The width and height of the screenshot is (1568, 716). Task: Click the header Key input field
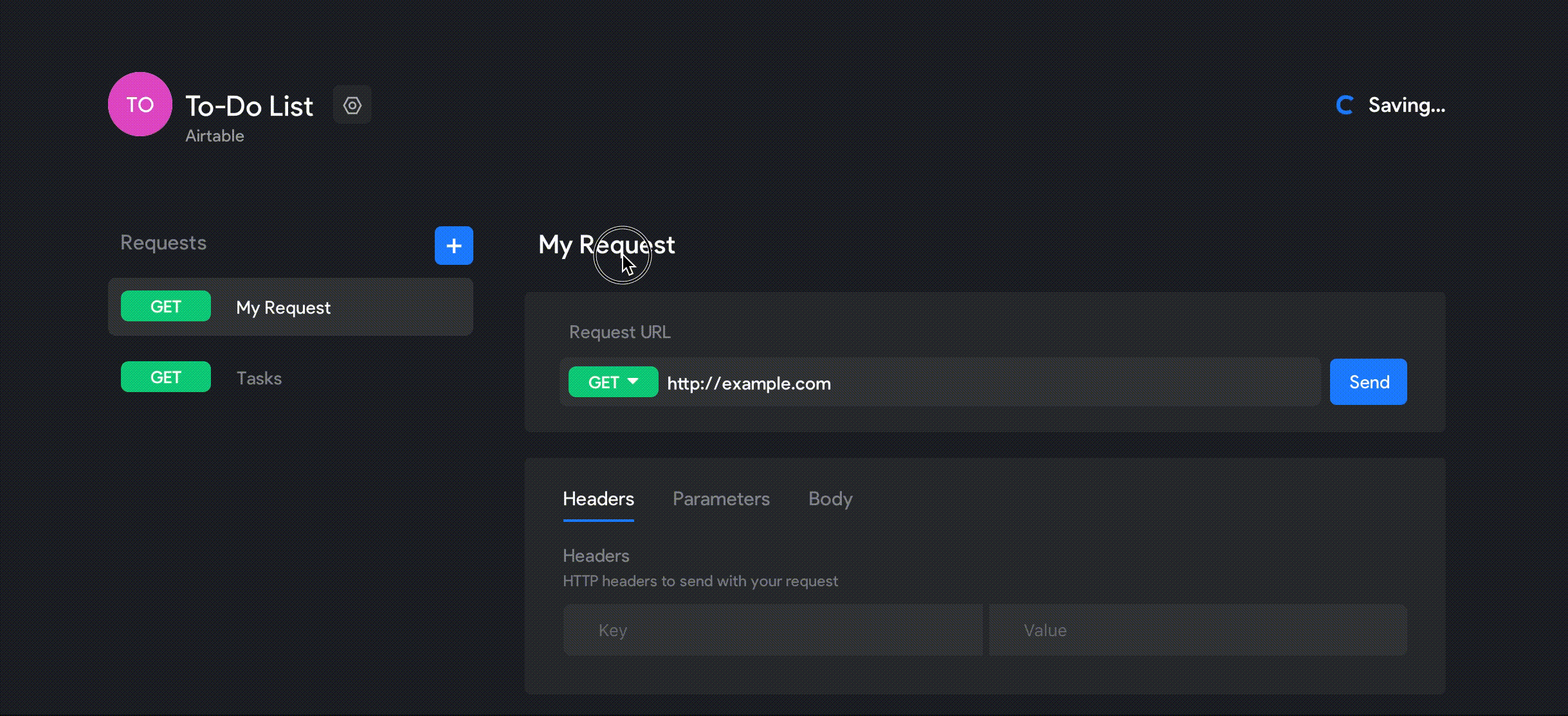(772, 631)
